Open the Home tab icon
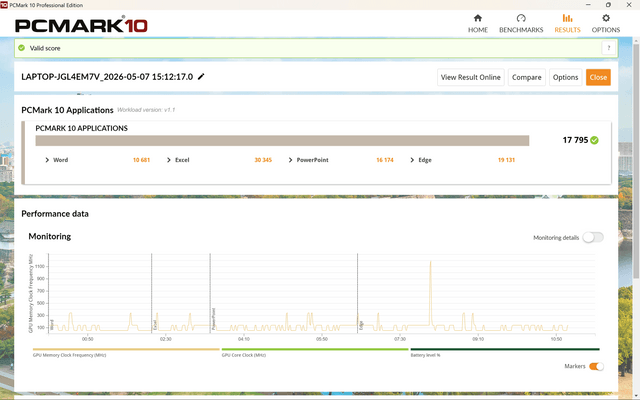This screenshot has height=400, width=640. click(478, 18)
